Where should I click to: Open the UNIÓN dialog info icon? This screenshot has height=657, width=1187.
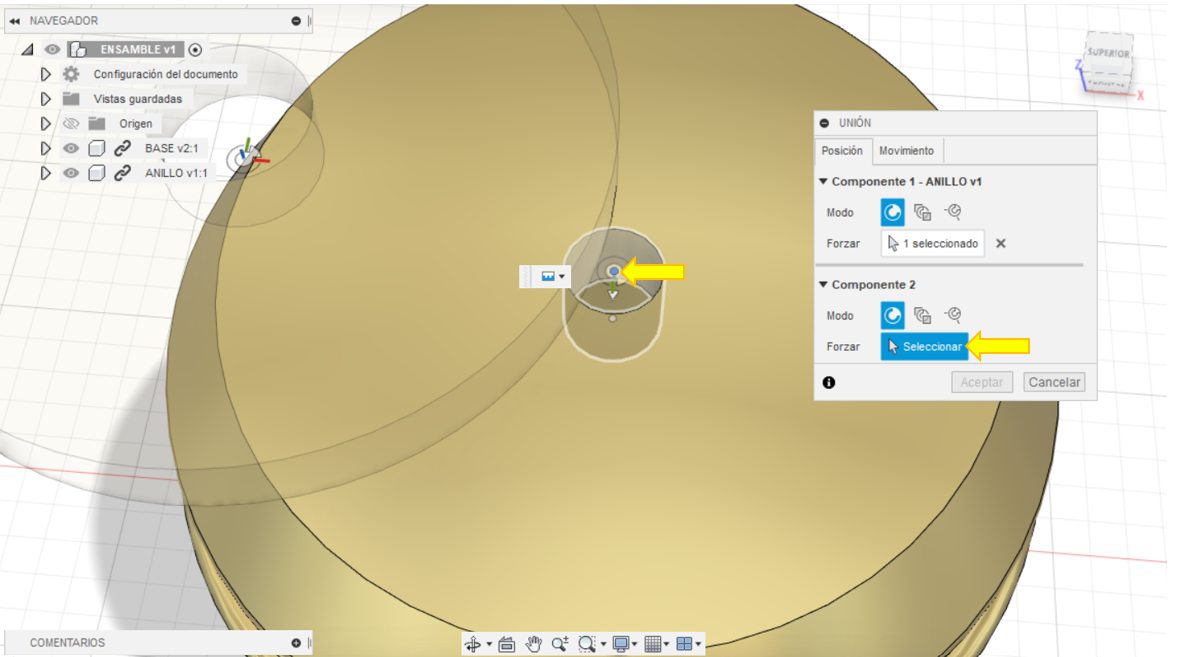829,383
